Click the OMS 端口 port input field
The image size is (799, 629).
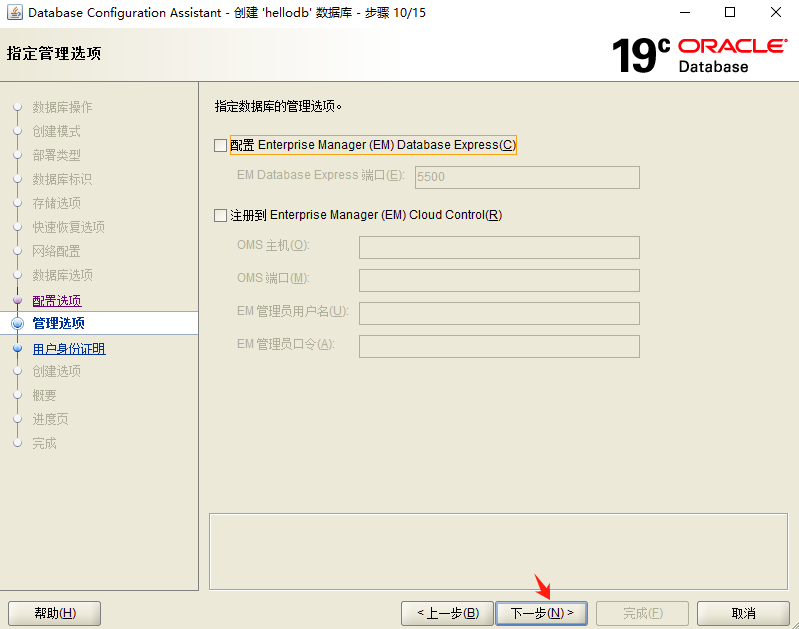pyautogui.click(x=499, y=280)
